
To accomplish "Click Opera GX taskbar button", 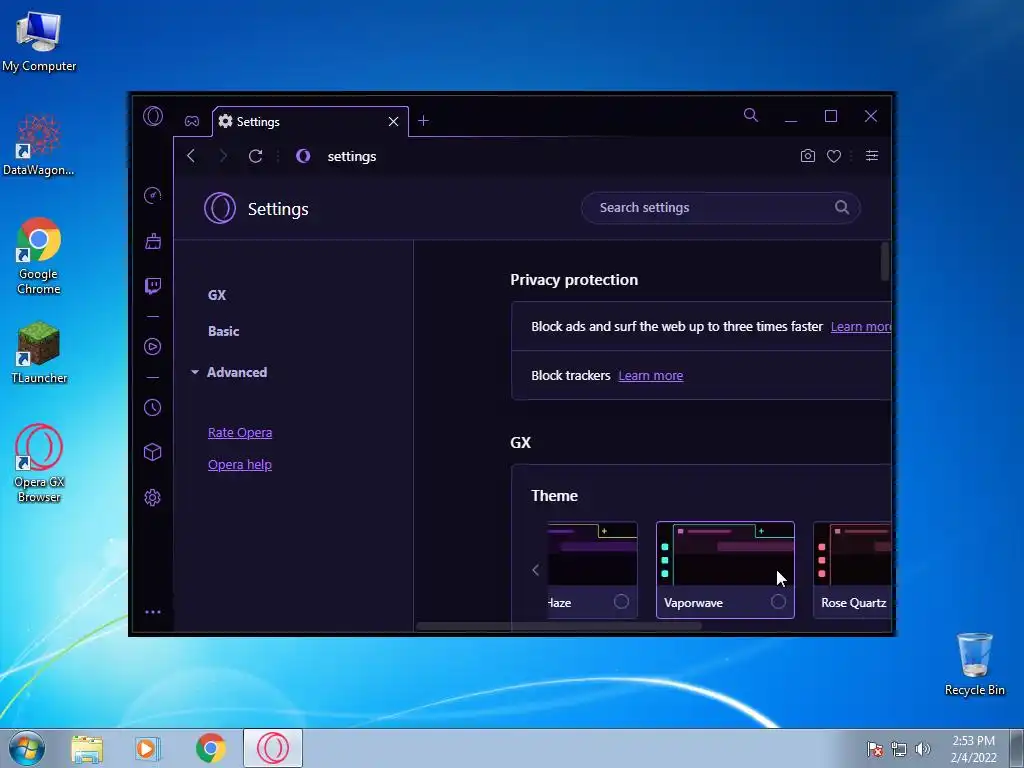I will 273,748.
